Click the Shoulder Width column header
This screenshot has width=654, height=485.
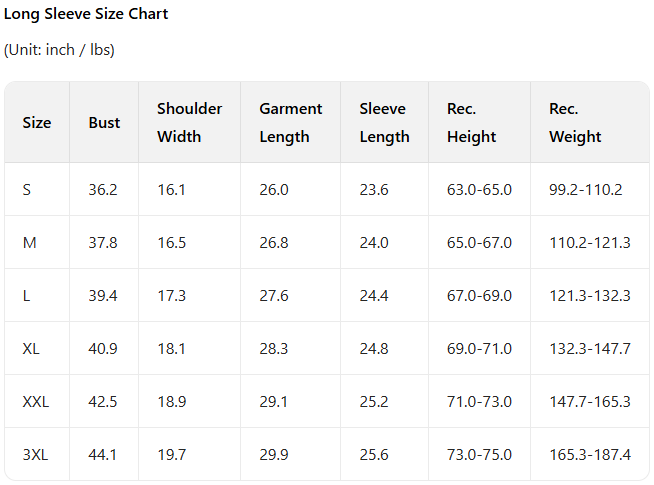[x=190, y=123]
